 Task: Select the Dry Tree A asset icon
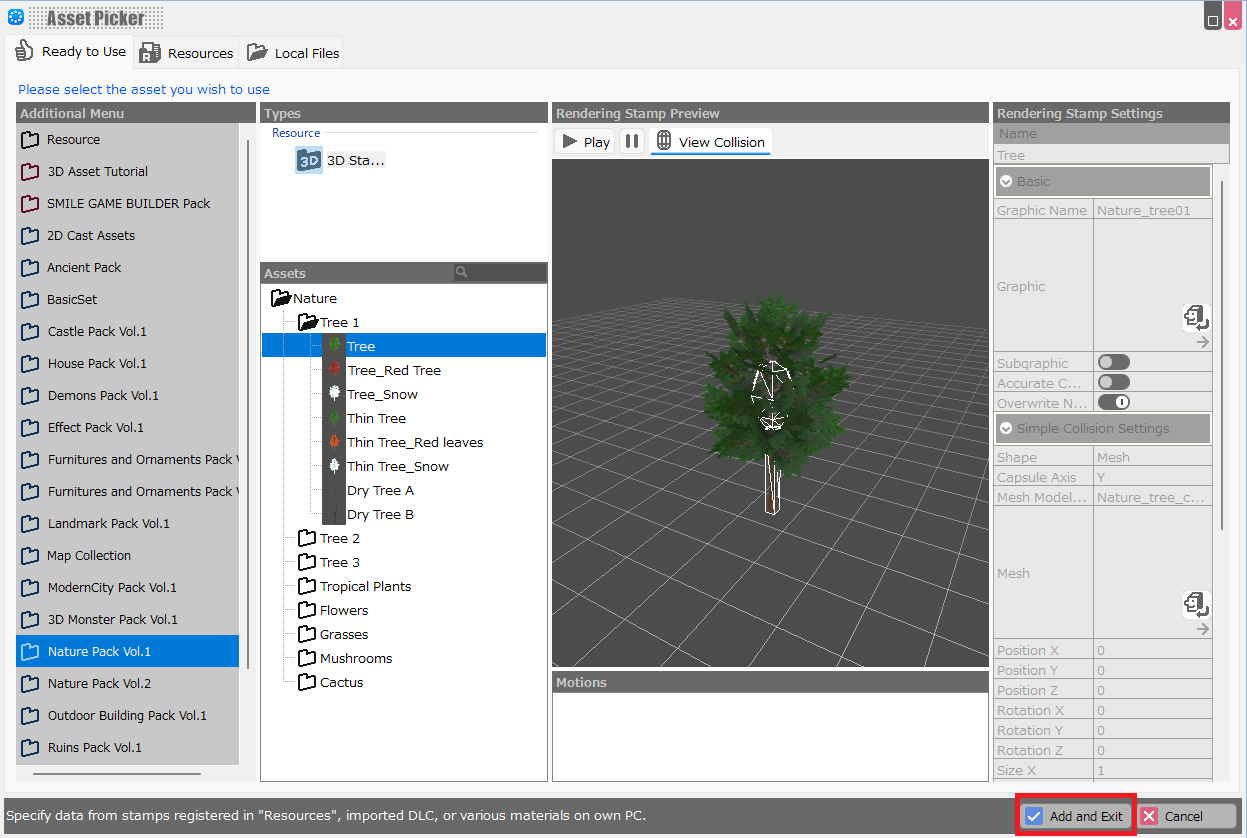point(335,490)
